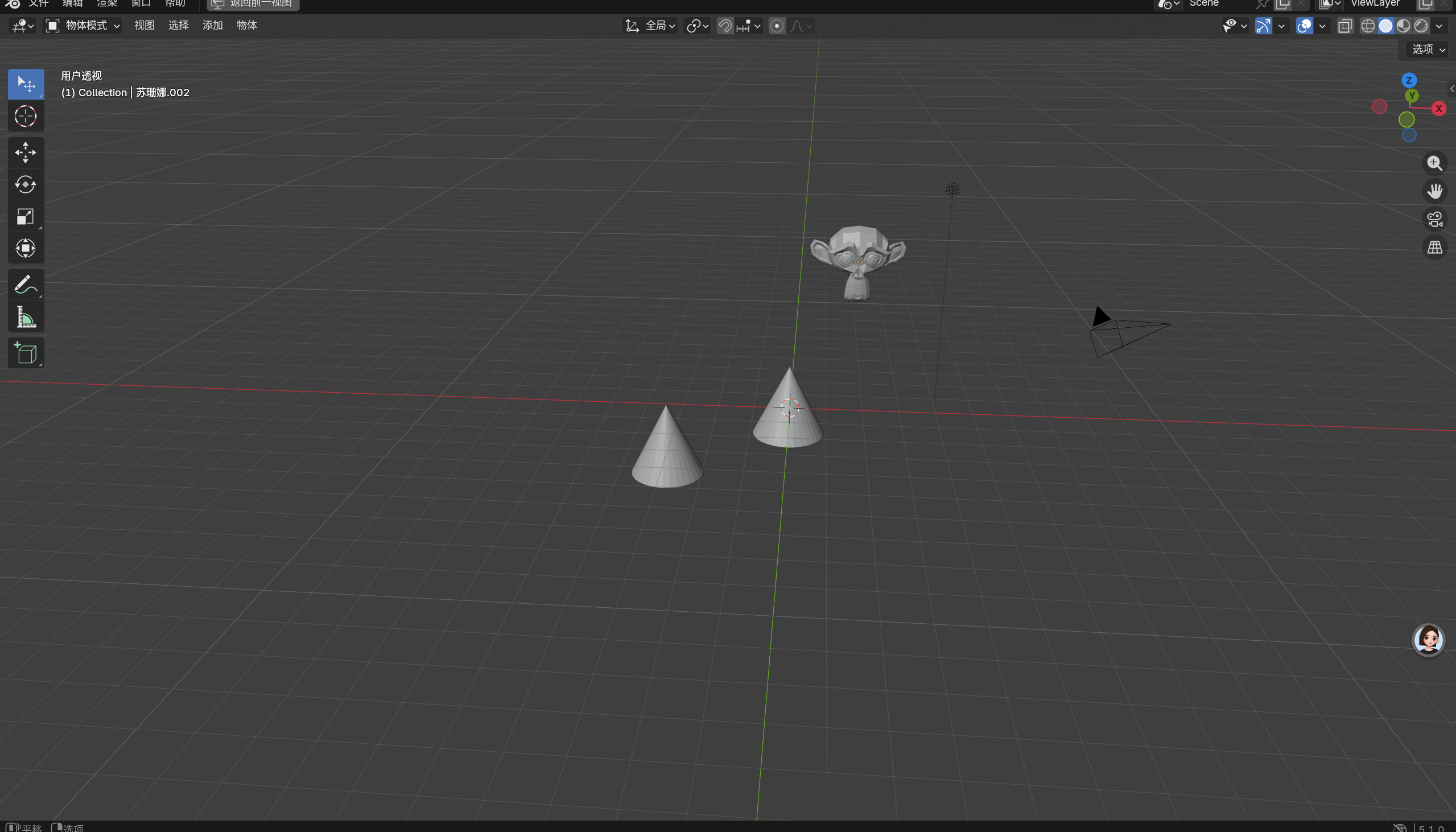Click the red X axis gizmo ball
The height and width of the screenshot is (832, 1456).
1438,109
